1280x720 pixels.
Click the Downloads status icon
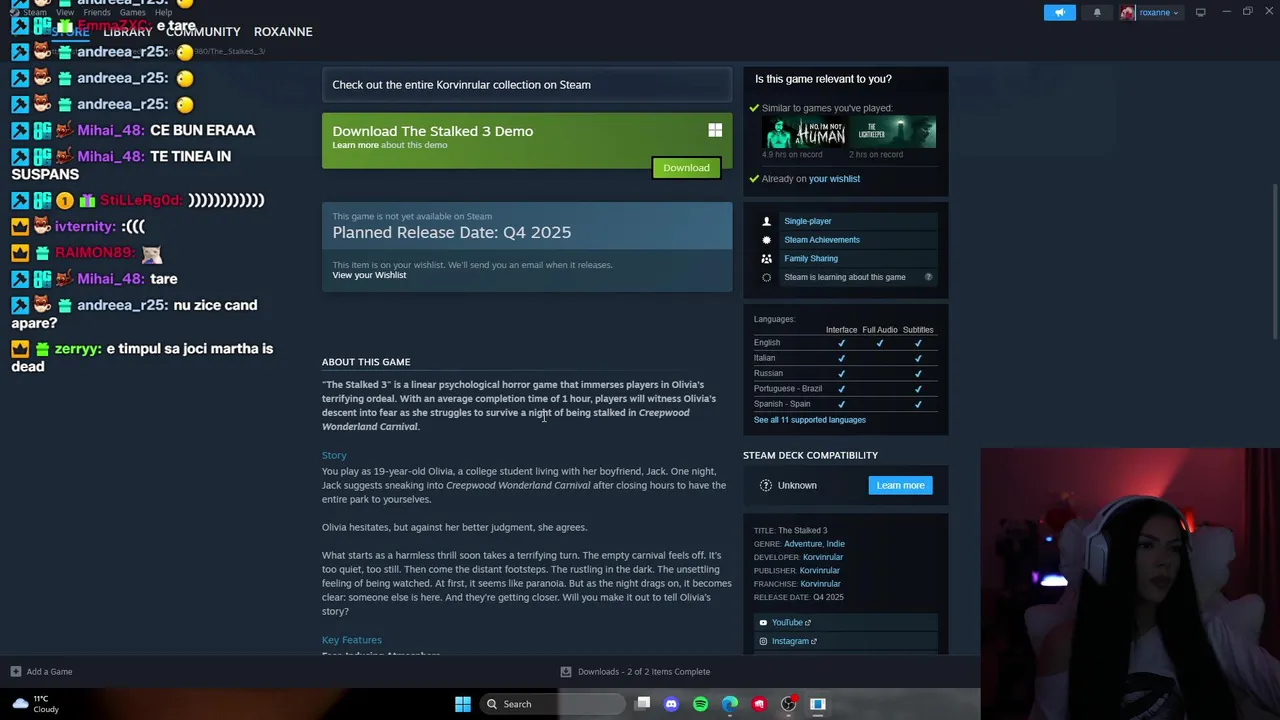(x=566, y=672)
